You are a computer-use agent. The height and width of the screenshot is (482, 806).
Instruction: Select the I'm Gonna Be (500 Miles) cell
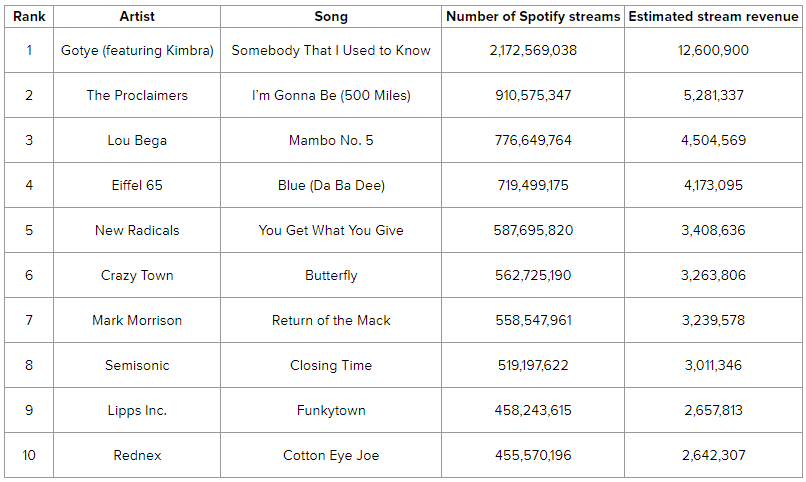[331, 95]
